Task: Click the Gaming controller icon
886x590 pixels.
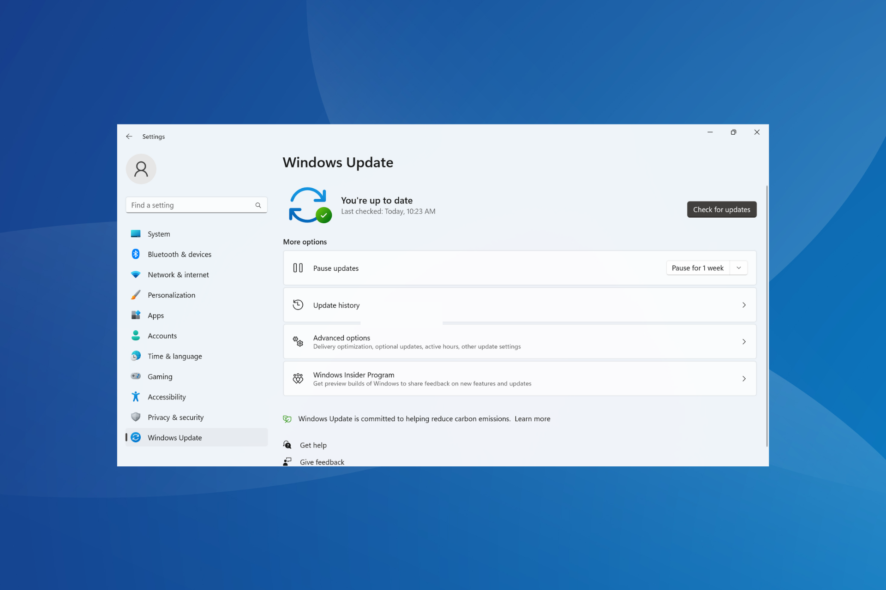Action: pyautogui.click(x=136, y=376)
